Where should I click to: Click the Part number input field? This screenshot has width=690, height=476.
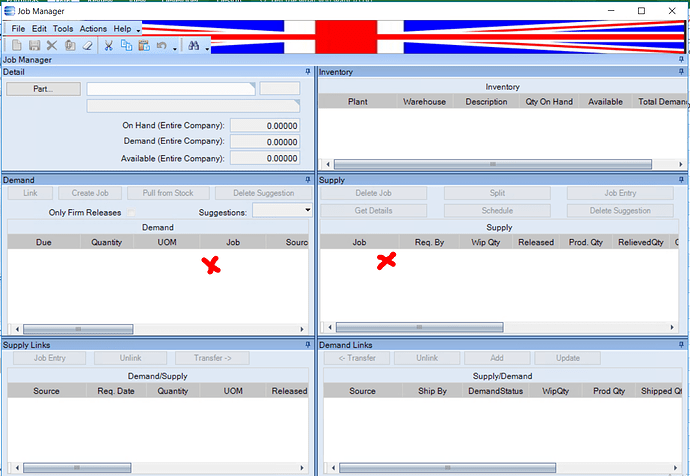pos(171,89)
